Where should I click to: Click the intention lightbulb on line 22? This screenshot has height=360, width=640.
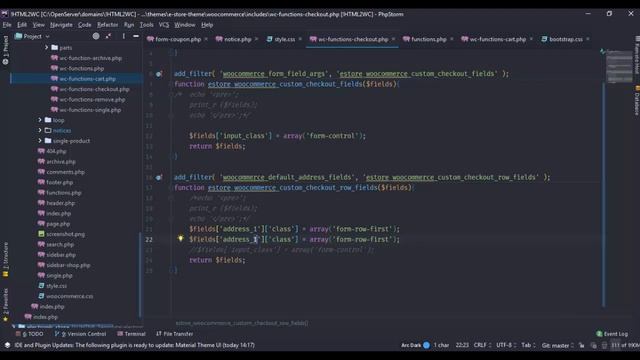180,238
